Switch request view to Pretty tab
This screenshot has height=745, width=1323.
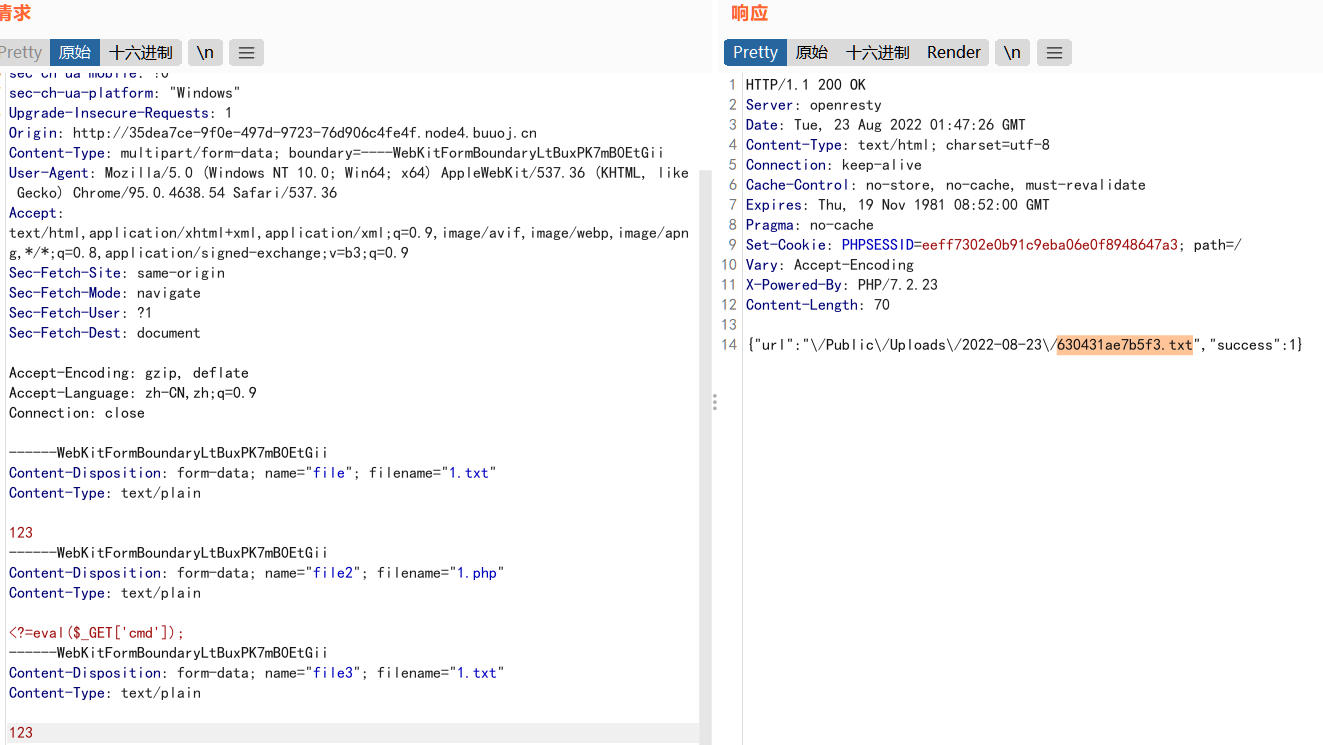coord(21,53)
